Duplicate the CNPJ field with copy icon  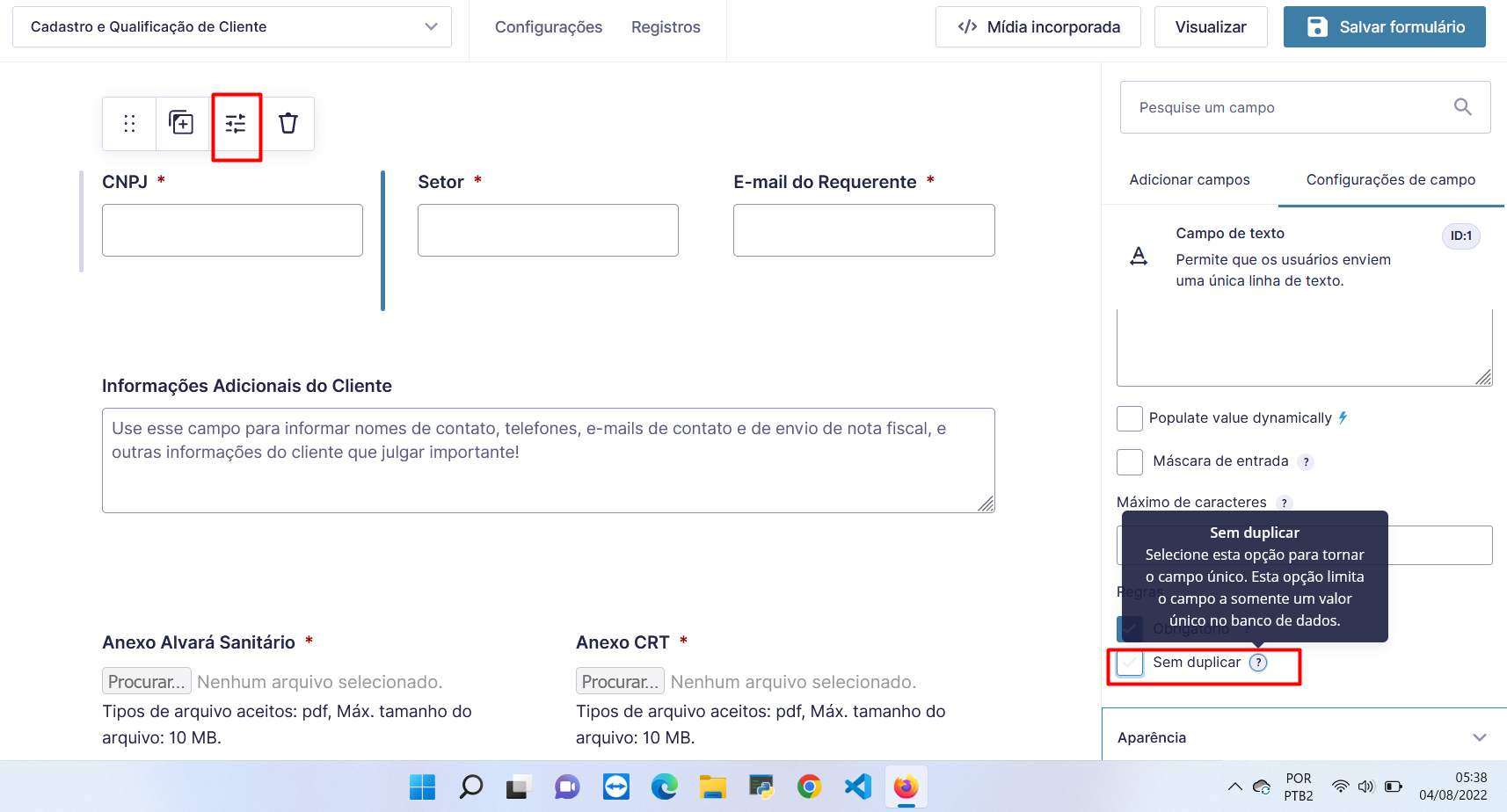181,123
